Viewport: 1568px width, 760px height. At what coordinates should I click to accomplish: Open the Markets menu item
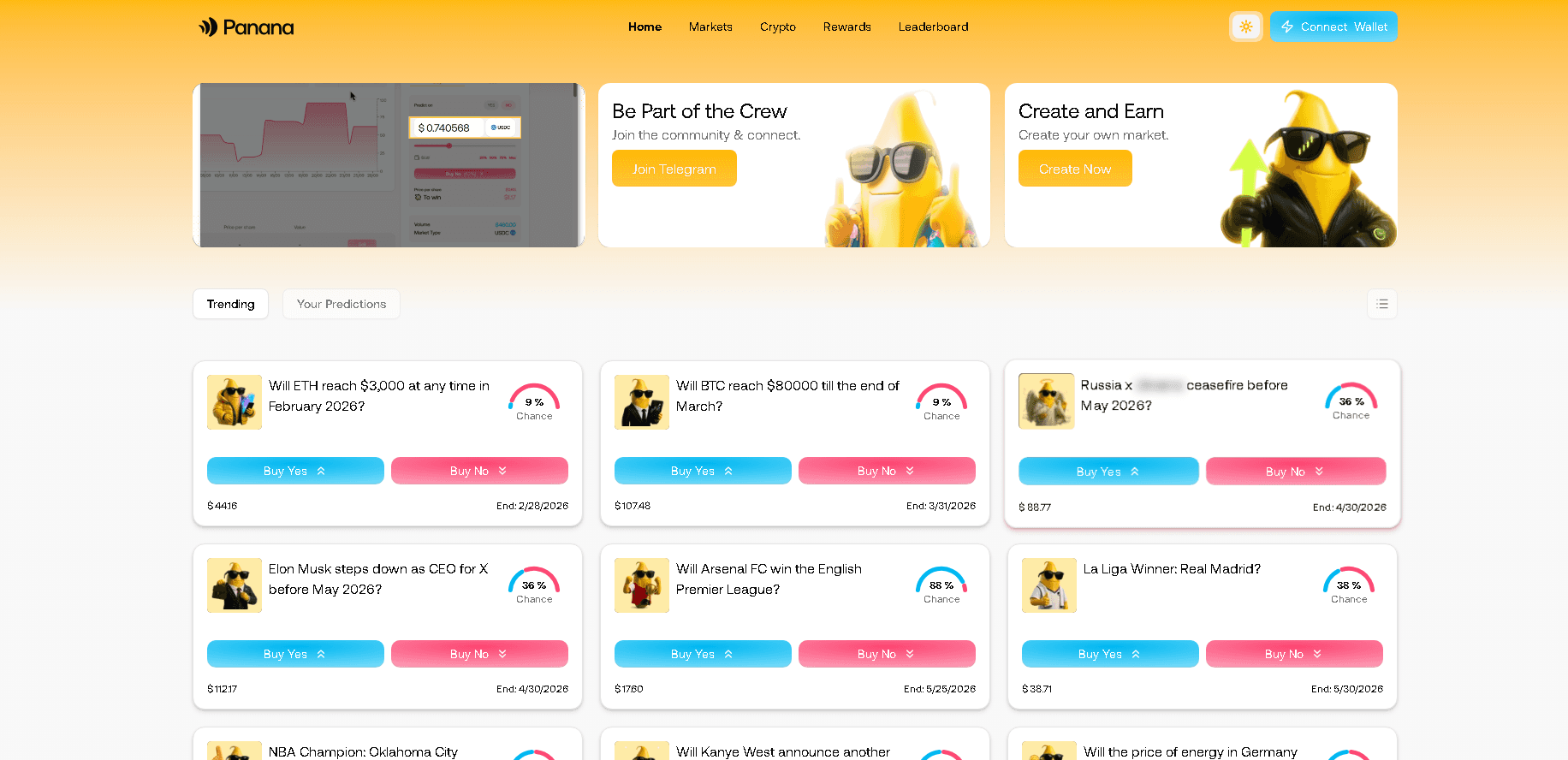pyautogui.click(x=710, y=27)
